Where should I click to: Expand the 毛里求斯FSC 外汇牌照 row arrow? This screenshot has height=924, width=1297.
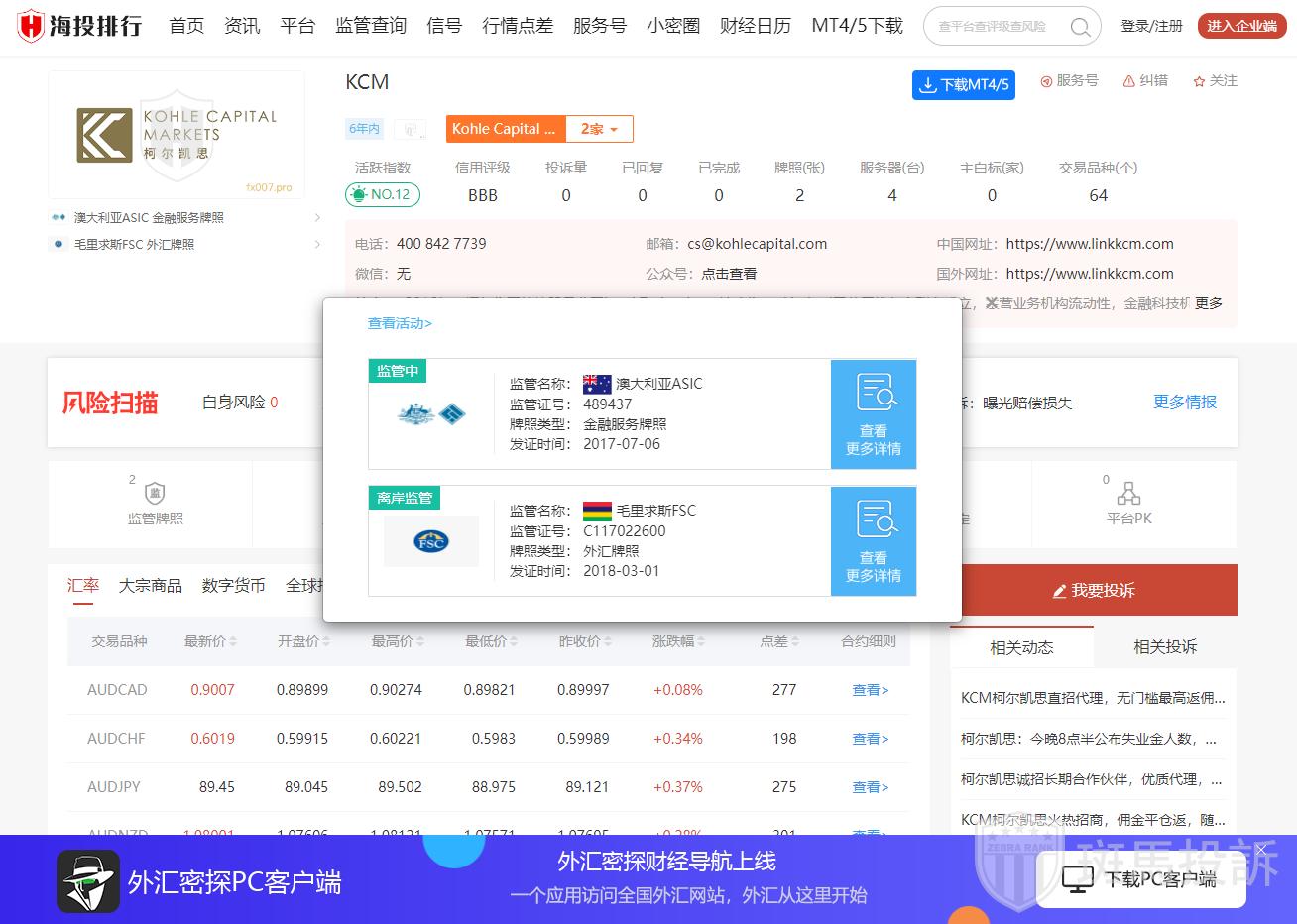(x=317, y=245)
